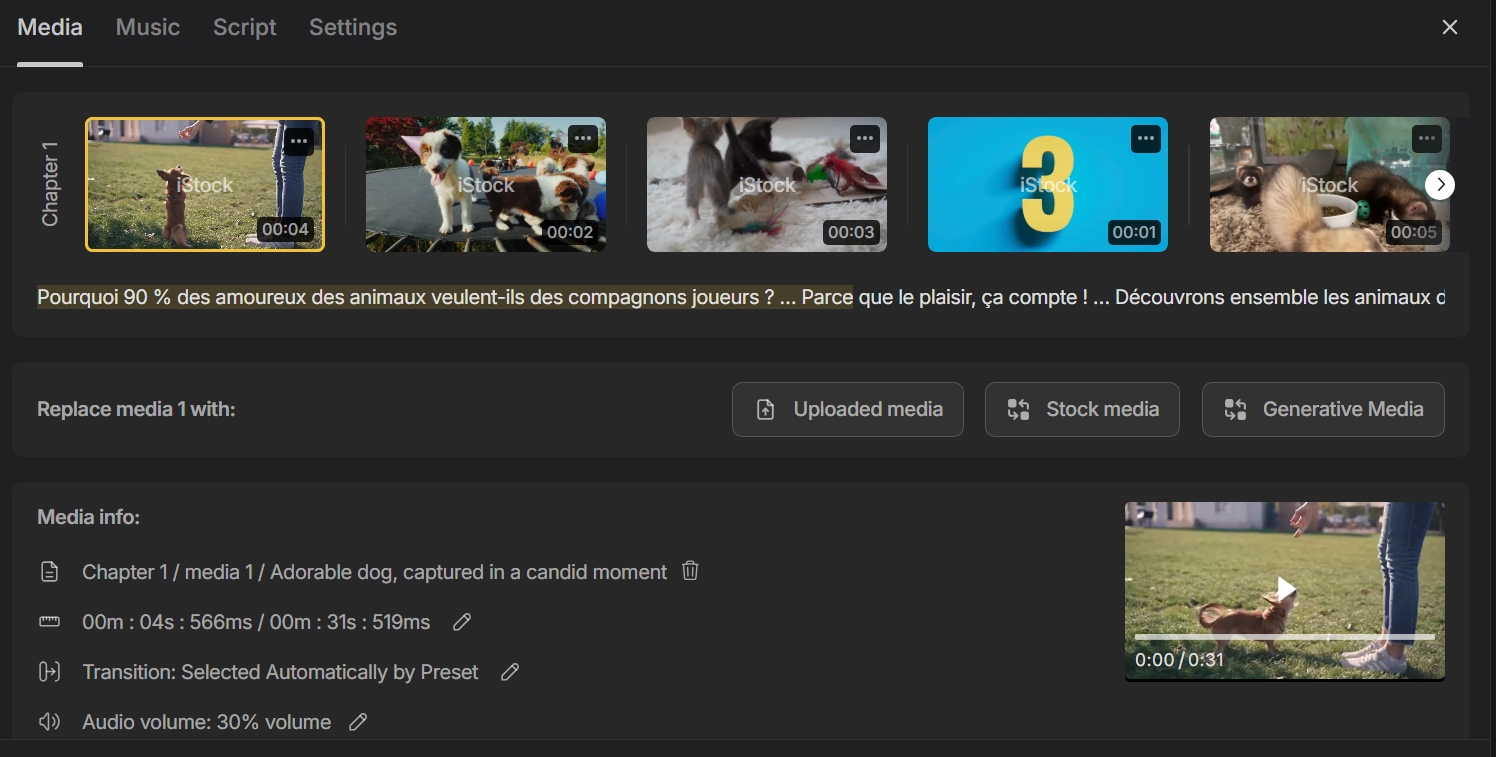Switch to the Media tab
The image size is (1496, 757).
pos(50,28)
